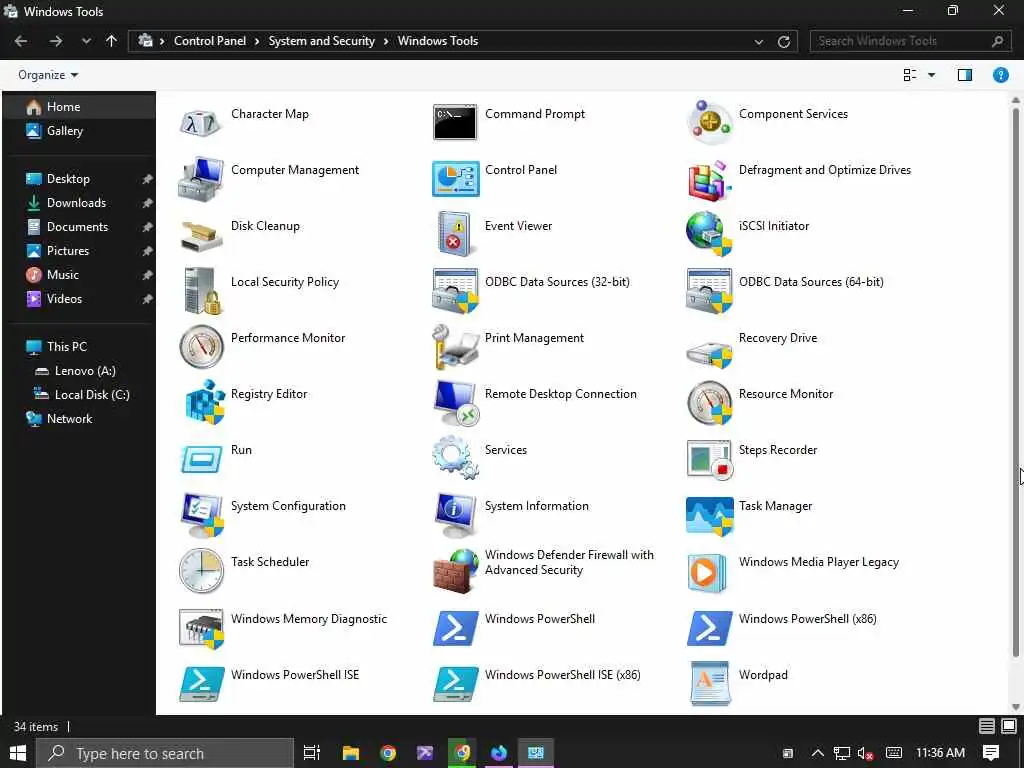Select the Computer Management icon
The height and width of the screenshot is (768, 1024).
[200, 179]
